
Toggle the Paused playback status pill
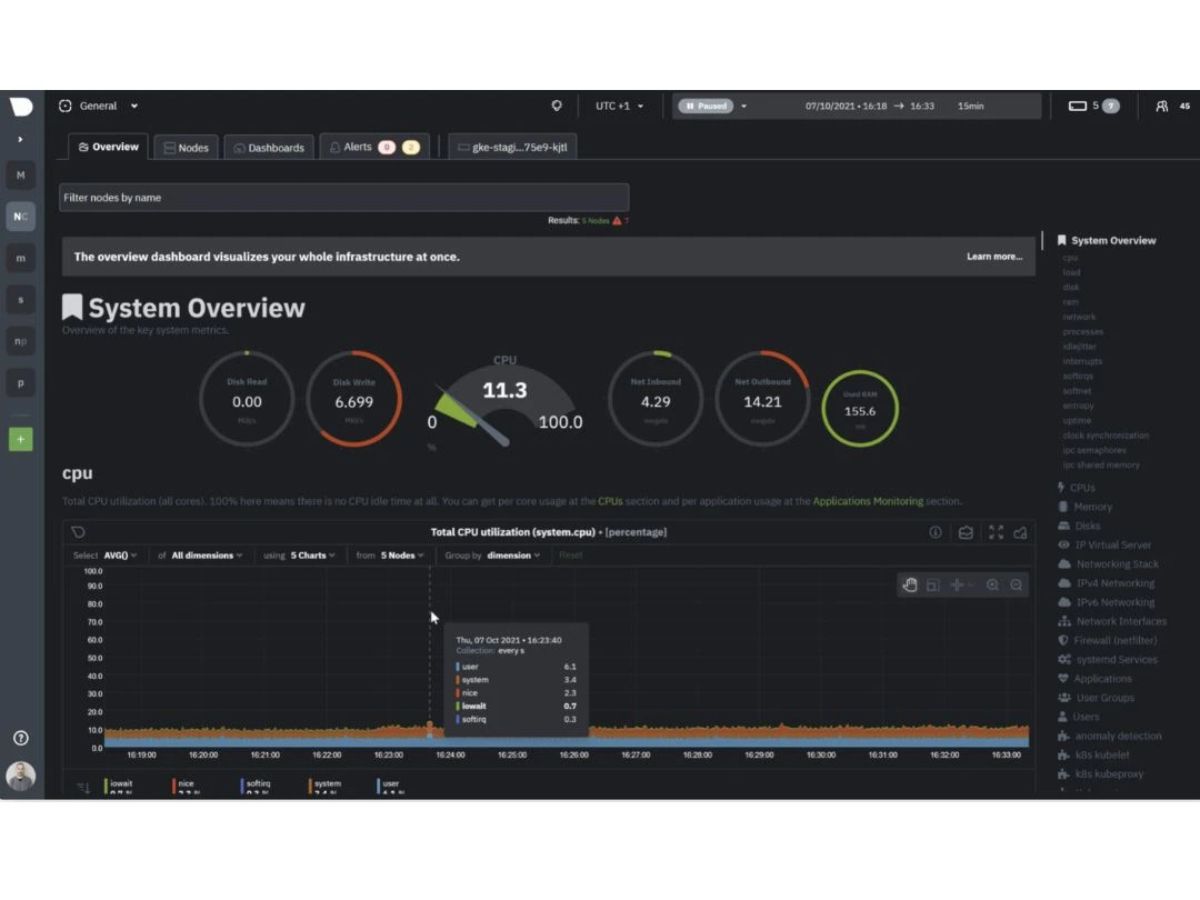706,106
